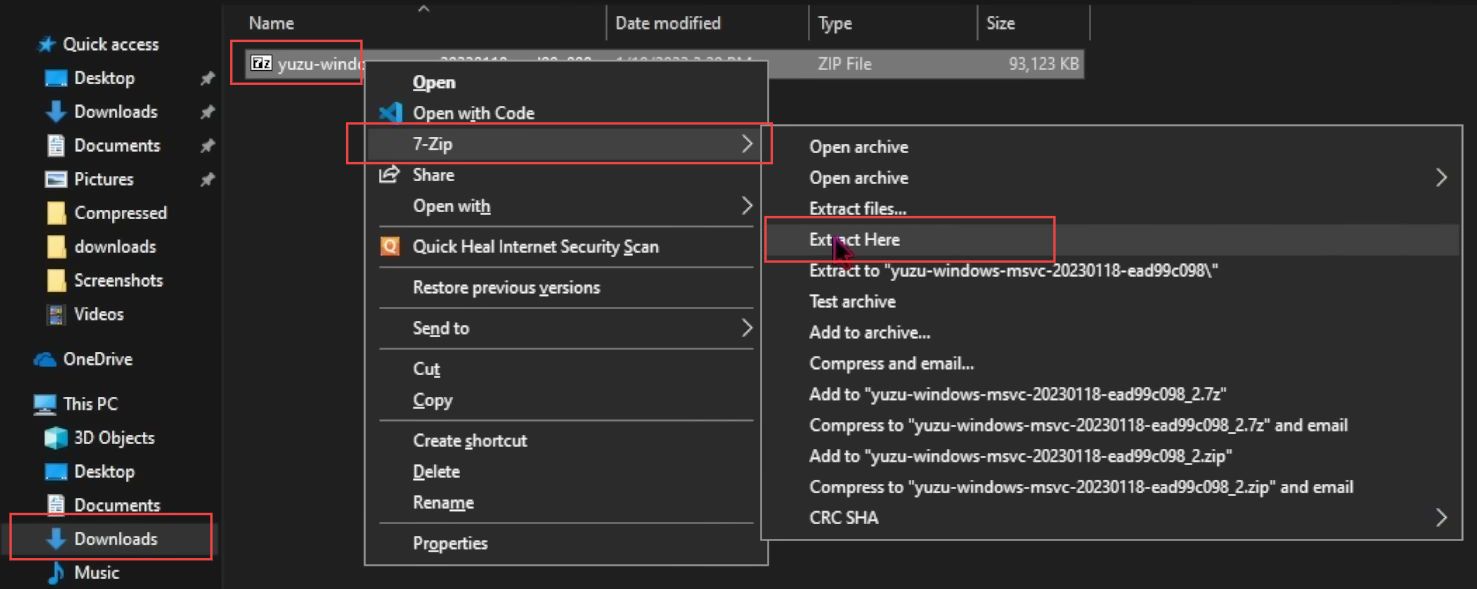Select the yuzu-windows 7z archive file icon

point(261,63)
